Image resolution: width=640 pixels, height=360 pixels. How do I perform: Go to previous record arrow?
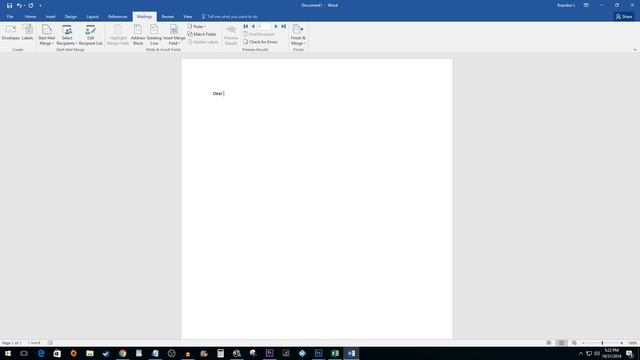pos(253,27)
